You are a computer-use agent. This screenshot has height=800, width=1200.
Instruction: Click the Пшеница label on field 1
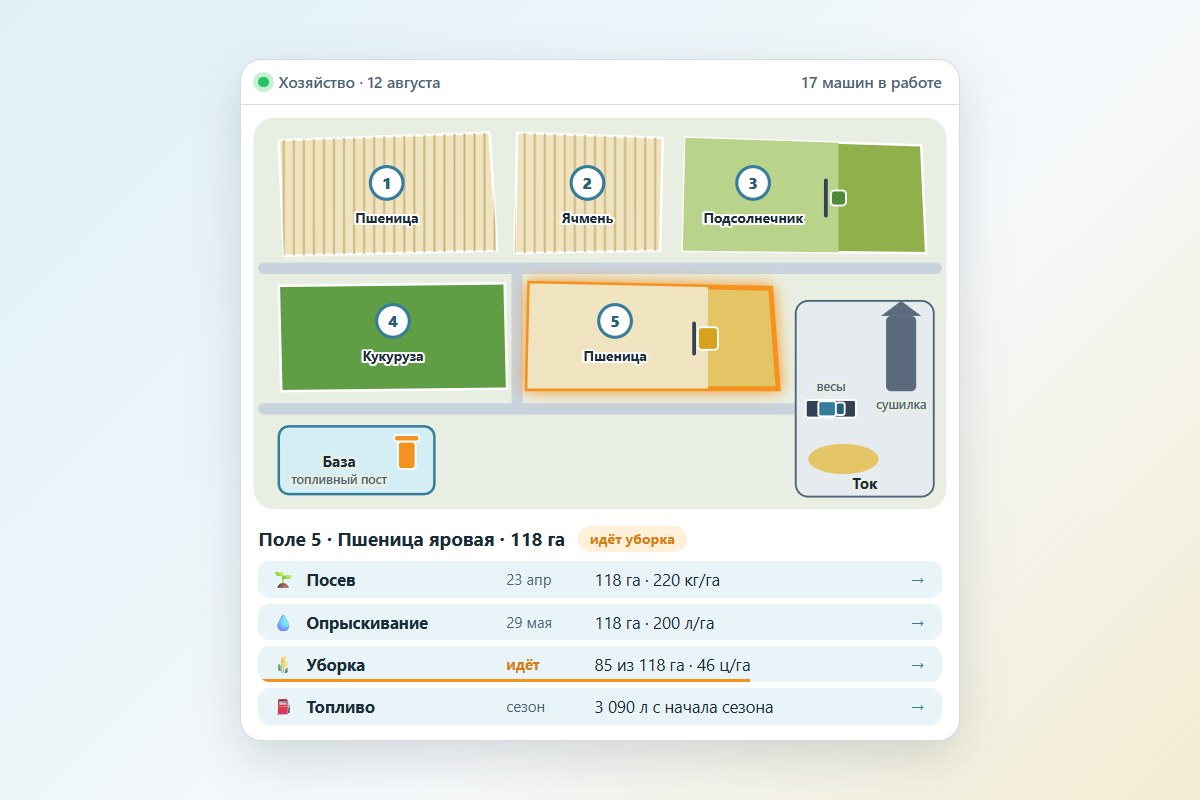(387, 218)
